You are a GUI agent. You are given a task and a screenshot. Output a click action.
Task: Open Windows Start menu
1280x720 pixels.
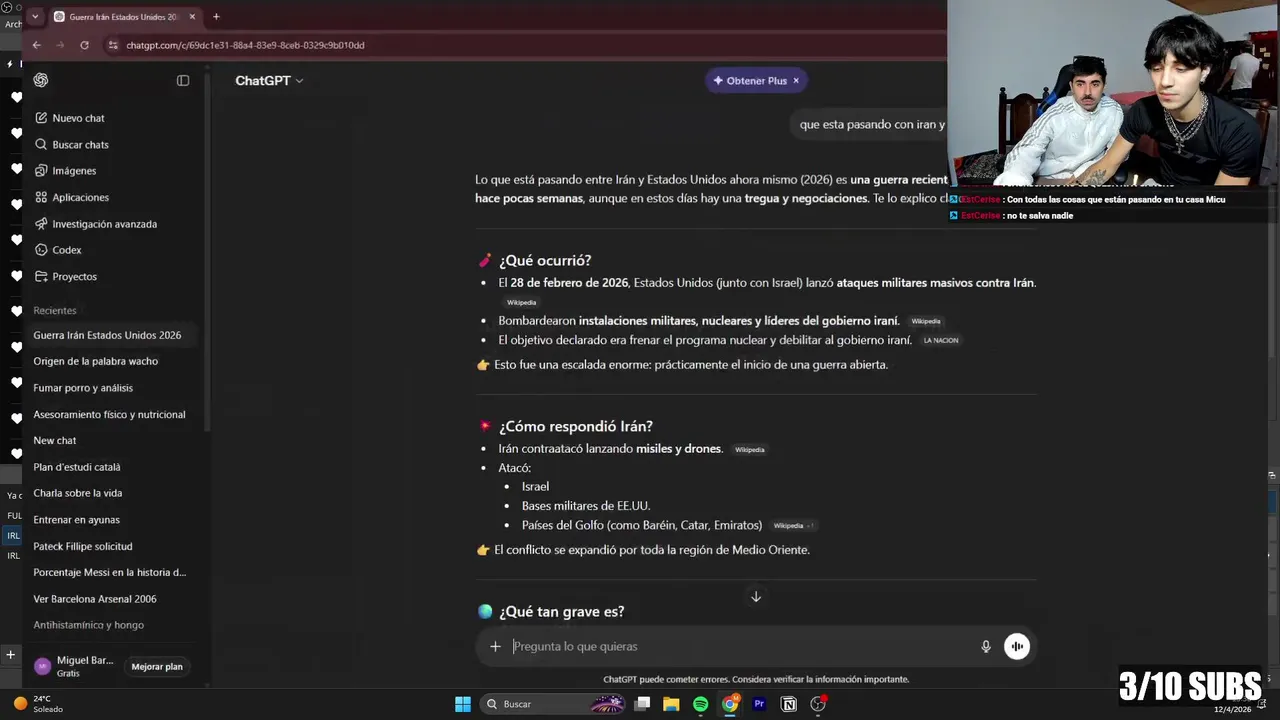[x=463, y=704]
